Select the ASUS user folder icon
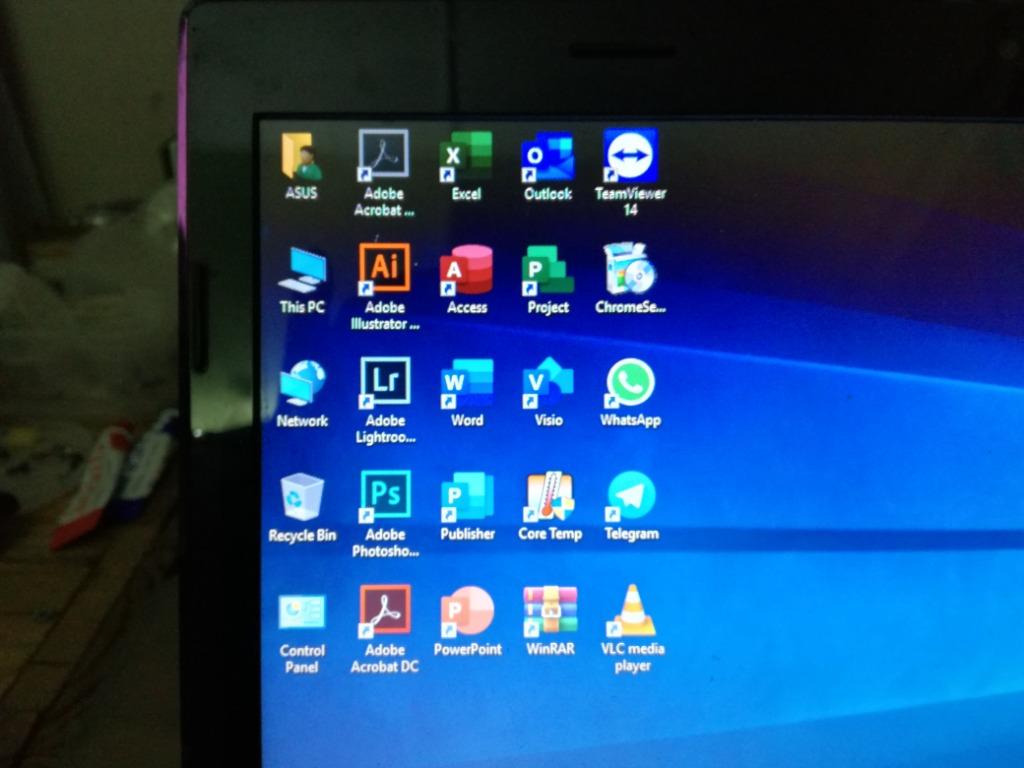Viewport: 1024px width, 768px height. click(301, 157)
